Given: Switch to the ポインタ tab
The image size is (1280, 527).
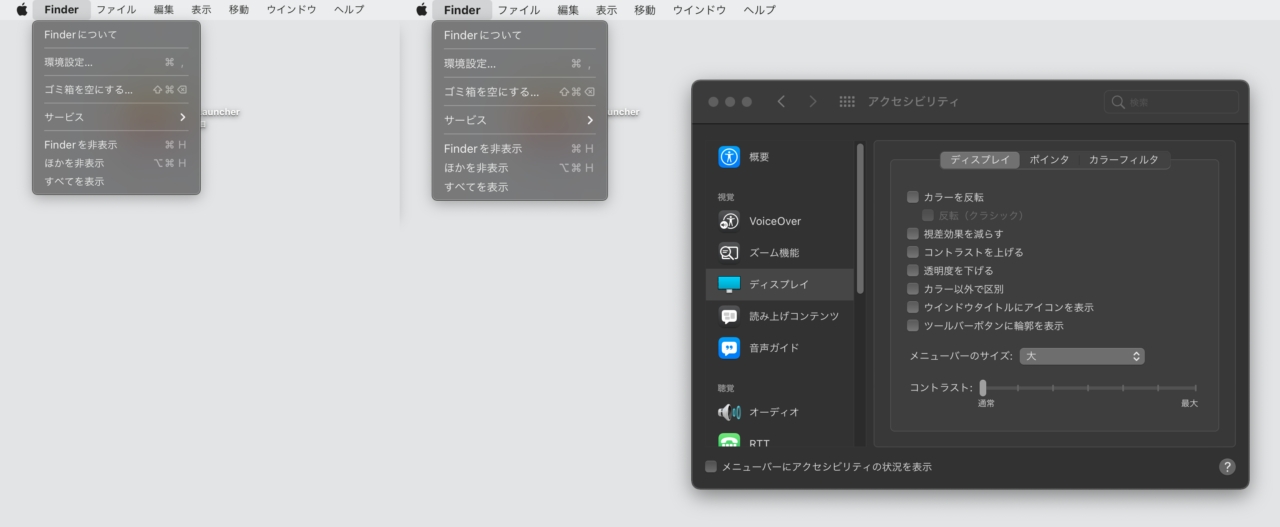Looking at the screenshot, I should [1049, 160].
